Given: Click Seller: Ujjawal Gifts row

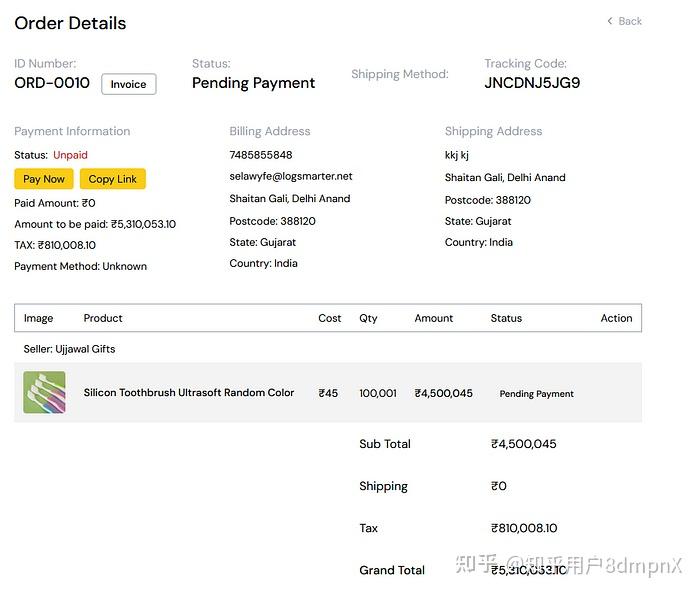Looking at the screenshot, I should (x=69, y=349).
